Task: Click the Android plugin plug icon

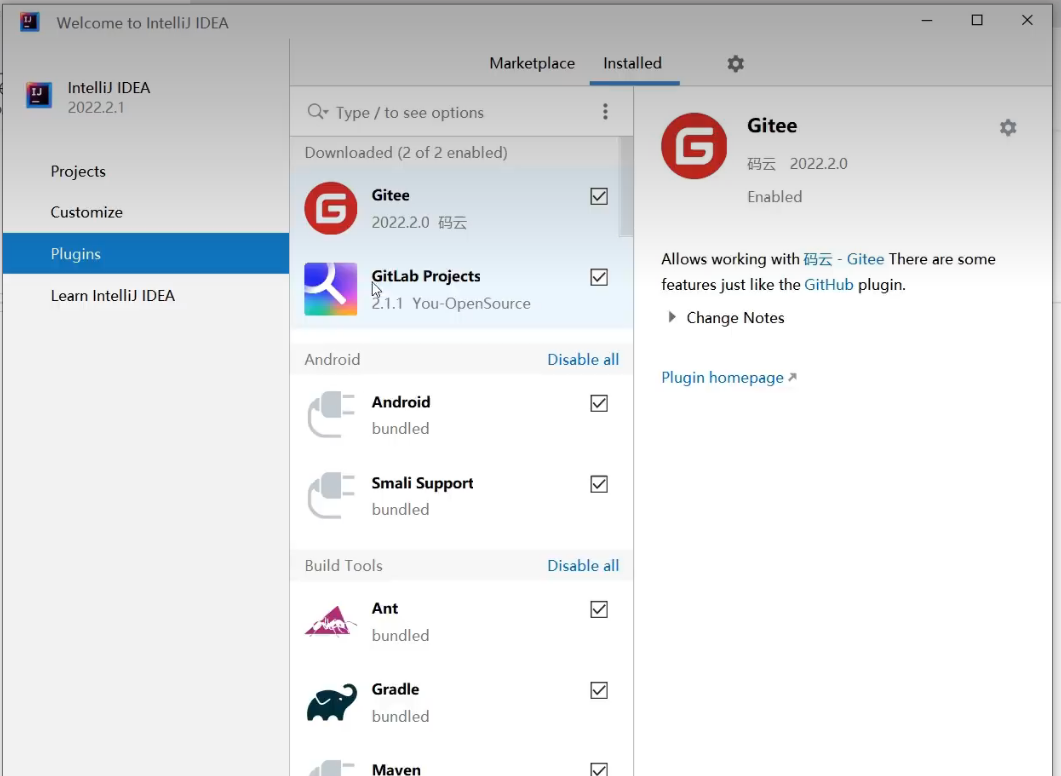Action: point(330,415)
